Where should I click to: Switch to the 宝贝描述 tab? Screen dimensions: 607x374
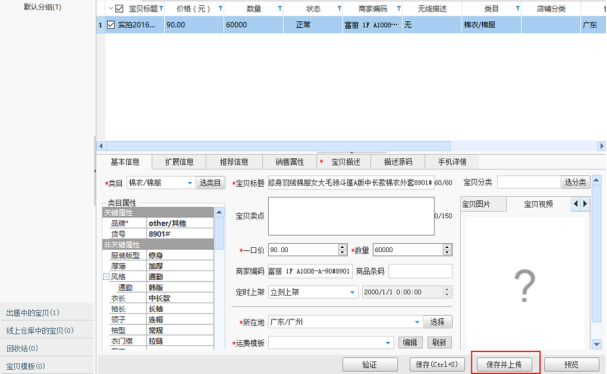(x=344, y=162)
